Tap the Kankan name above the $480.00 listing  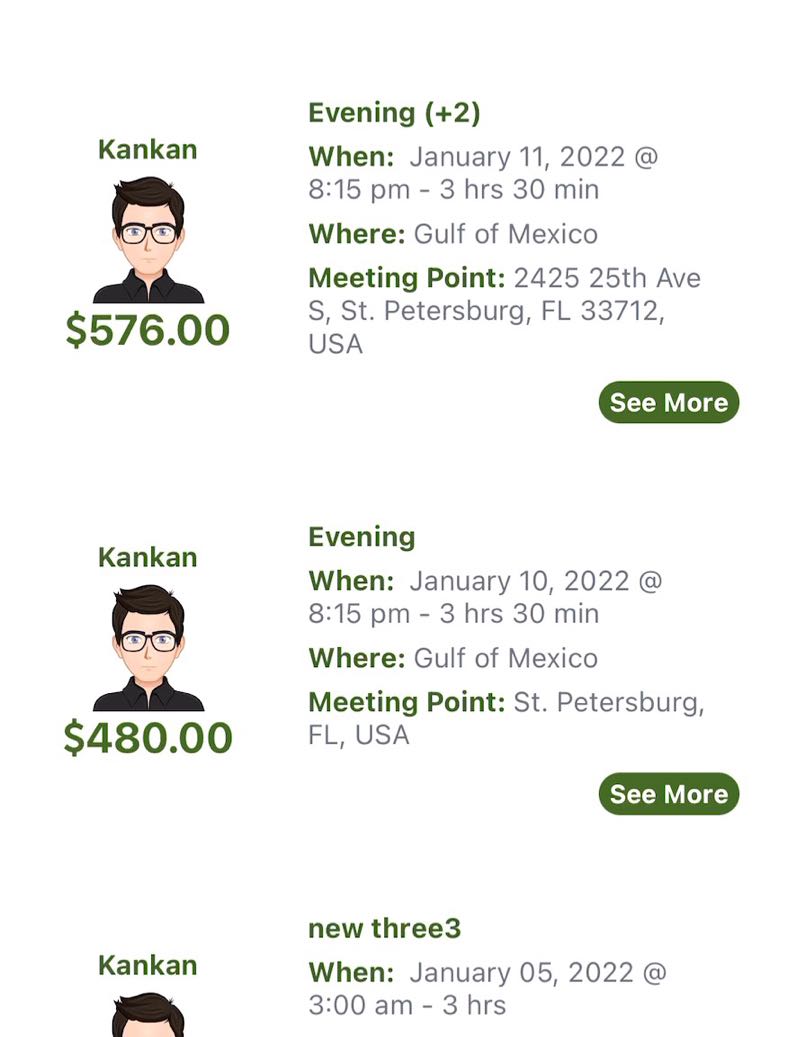click(148, 557)
